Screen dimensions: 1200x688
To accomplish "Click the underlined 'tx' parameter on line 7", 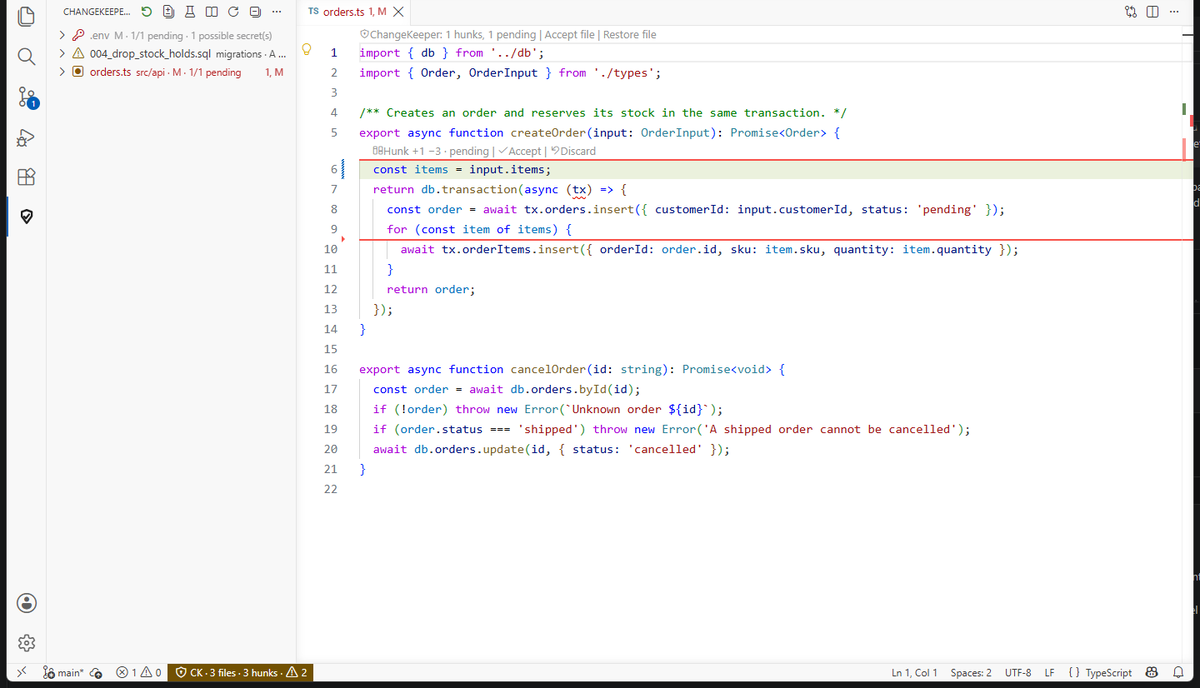I will pos(579,189).
